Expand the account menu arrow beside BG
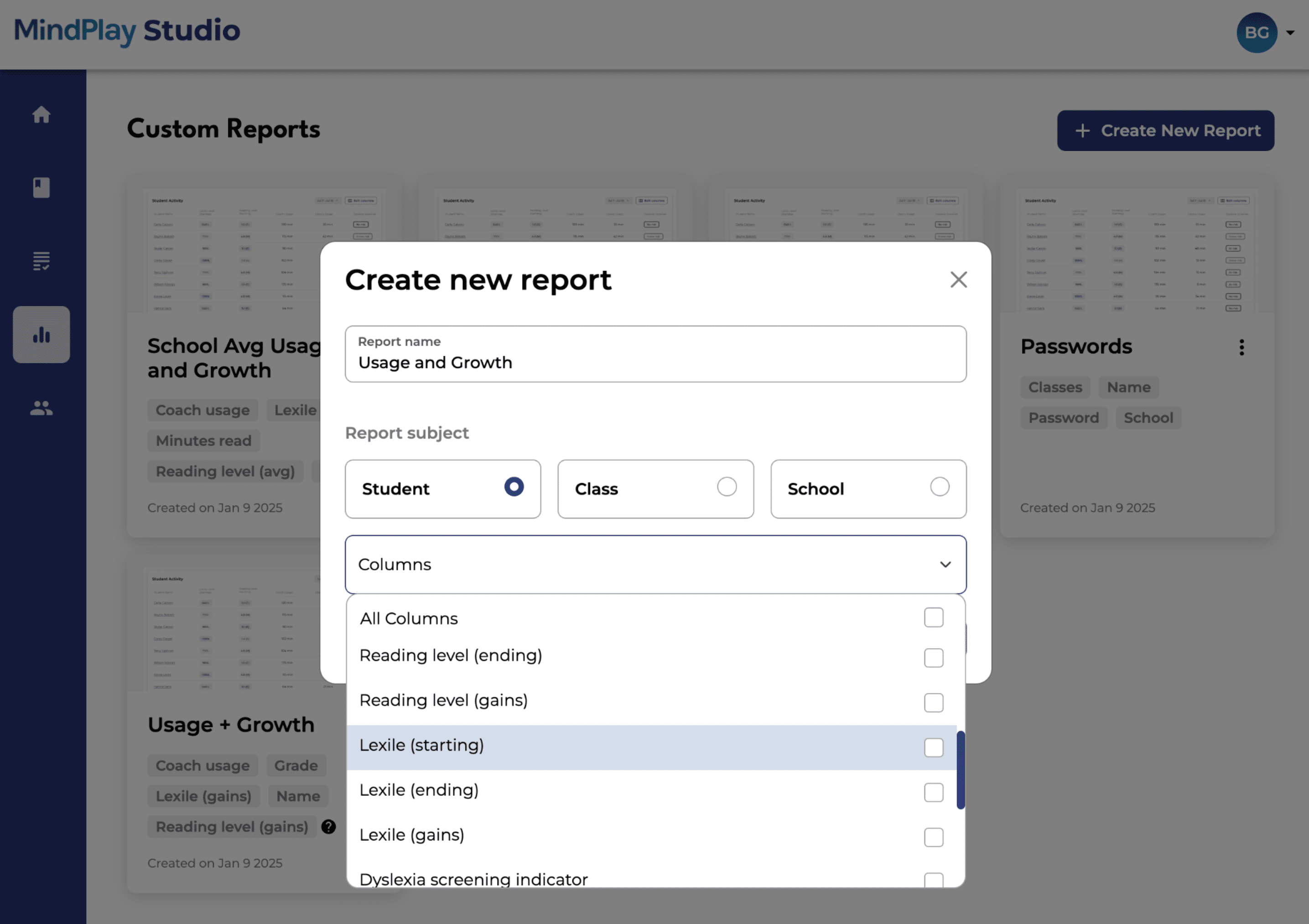Screen dimensions: 1309x924 (1290, 33)
